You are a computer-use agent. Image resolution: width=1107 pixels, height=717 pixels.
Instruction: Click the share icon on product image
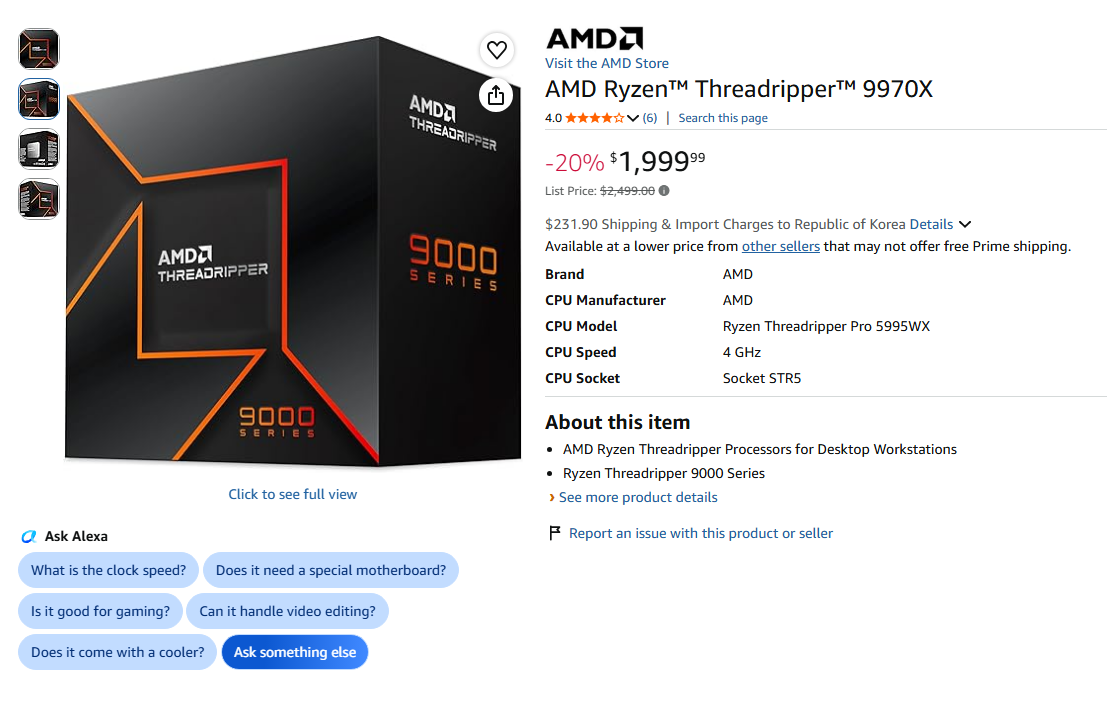point(496,95)
